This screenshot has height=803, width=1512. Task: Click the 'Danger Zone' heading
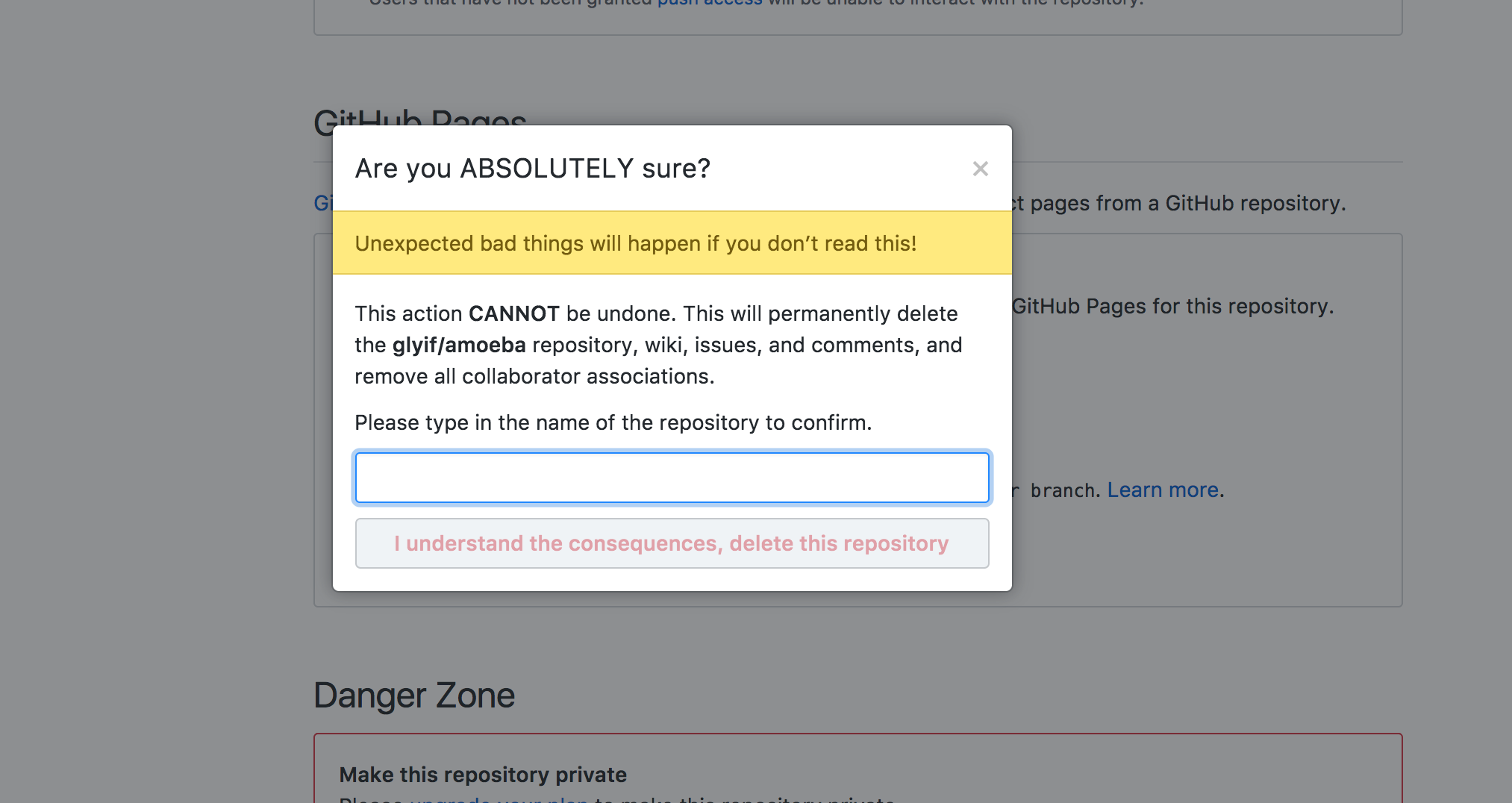[x=414, y=695]
